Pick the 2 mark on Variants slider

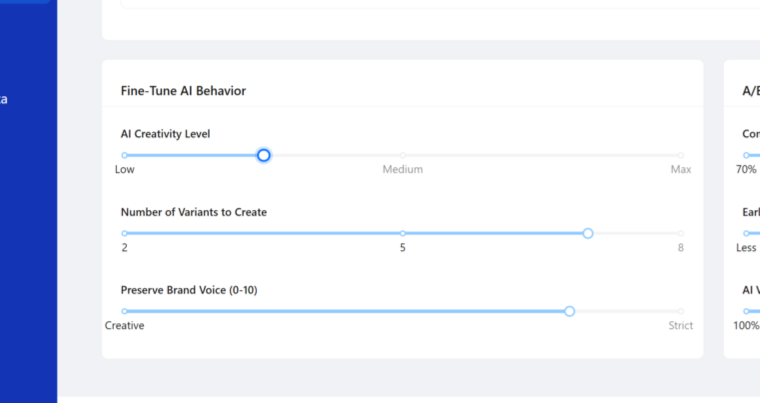pos(125,247)
